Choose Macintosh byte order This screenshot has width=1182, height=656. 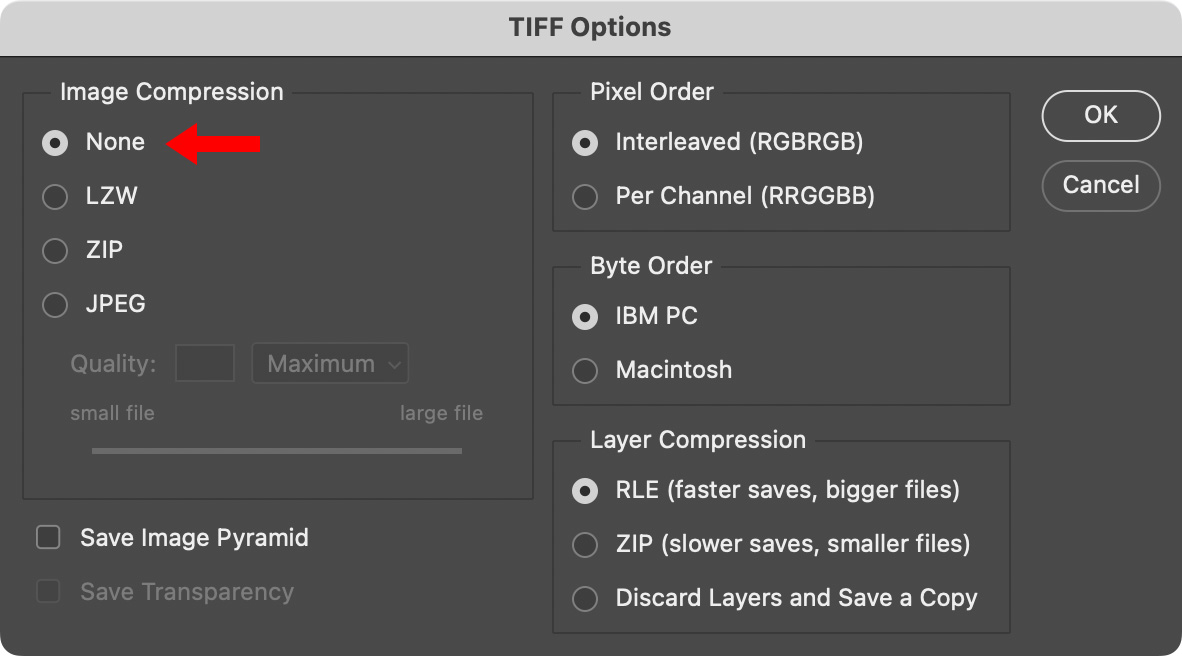tap(585, 371)
